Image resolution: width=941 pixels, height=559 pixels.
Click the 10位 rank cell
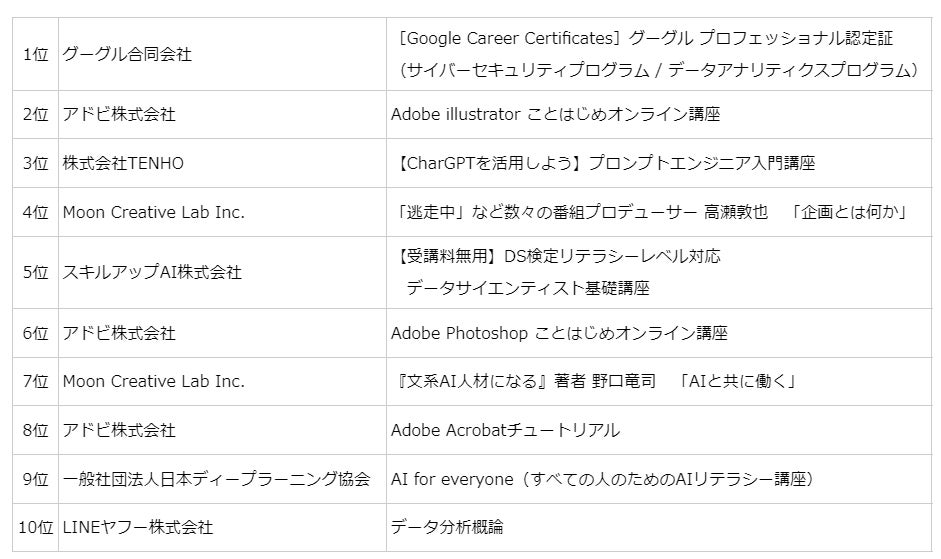[35, 527]
